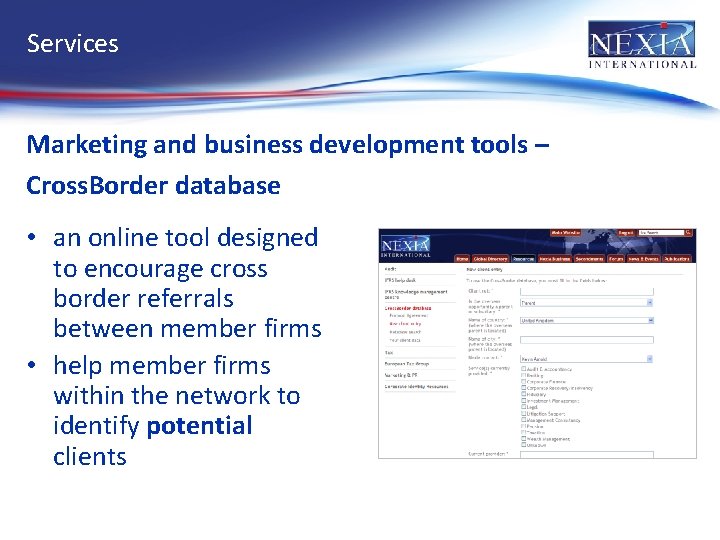Open the Your client data sub-link
This screenshot has height=540, width=720.
[x=405, y=340]
